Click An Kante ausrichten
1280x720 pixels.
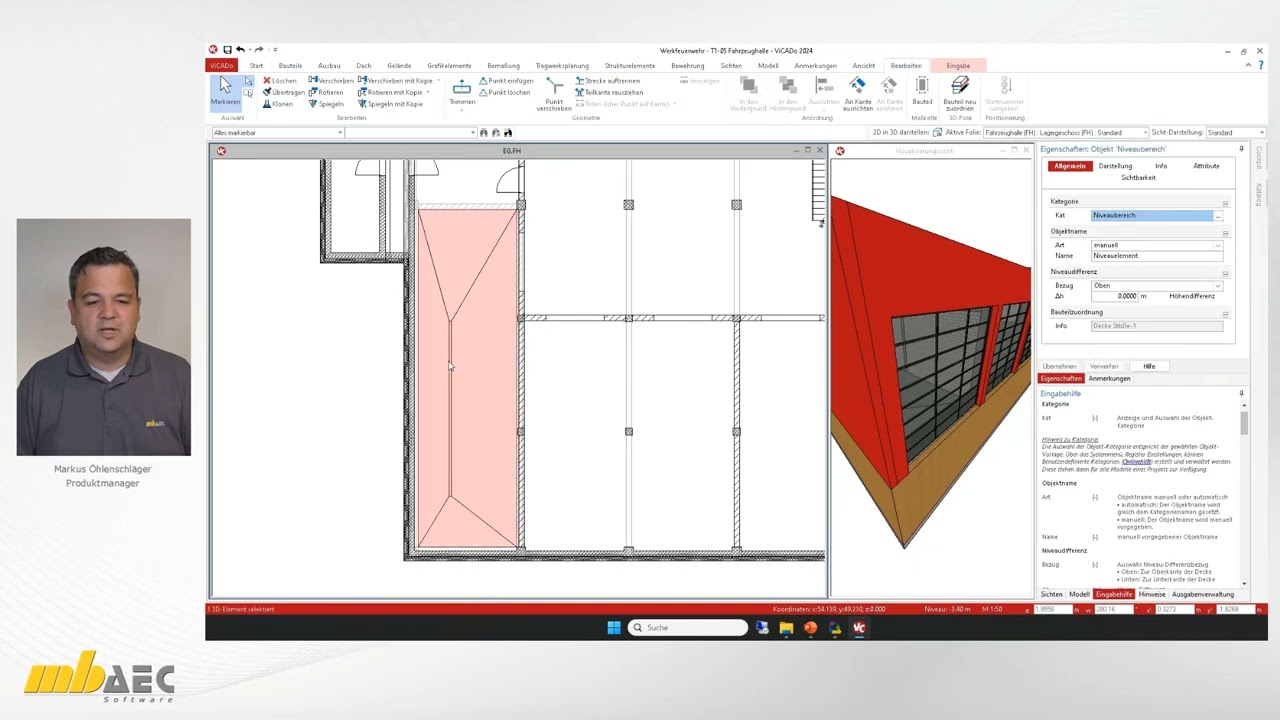point(858,94)
